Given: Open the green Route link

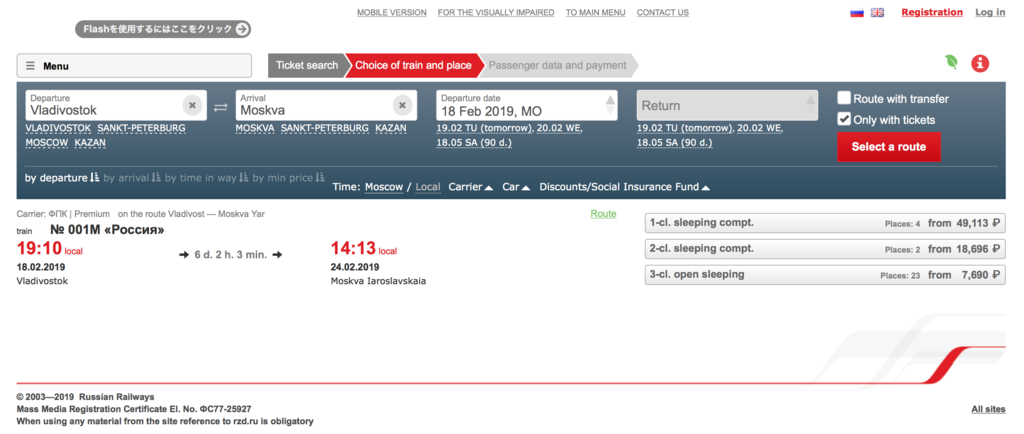Looking at the screenshot, I should tap(603, 213).
